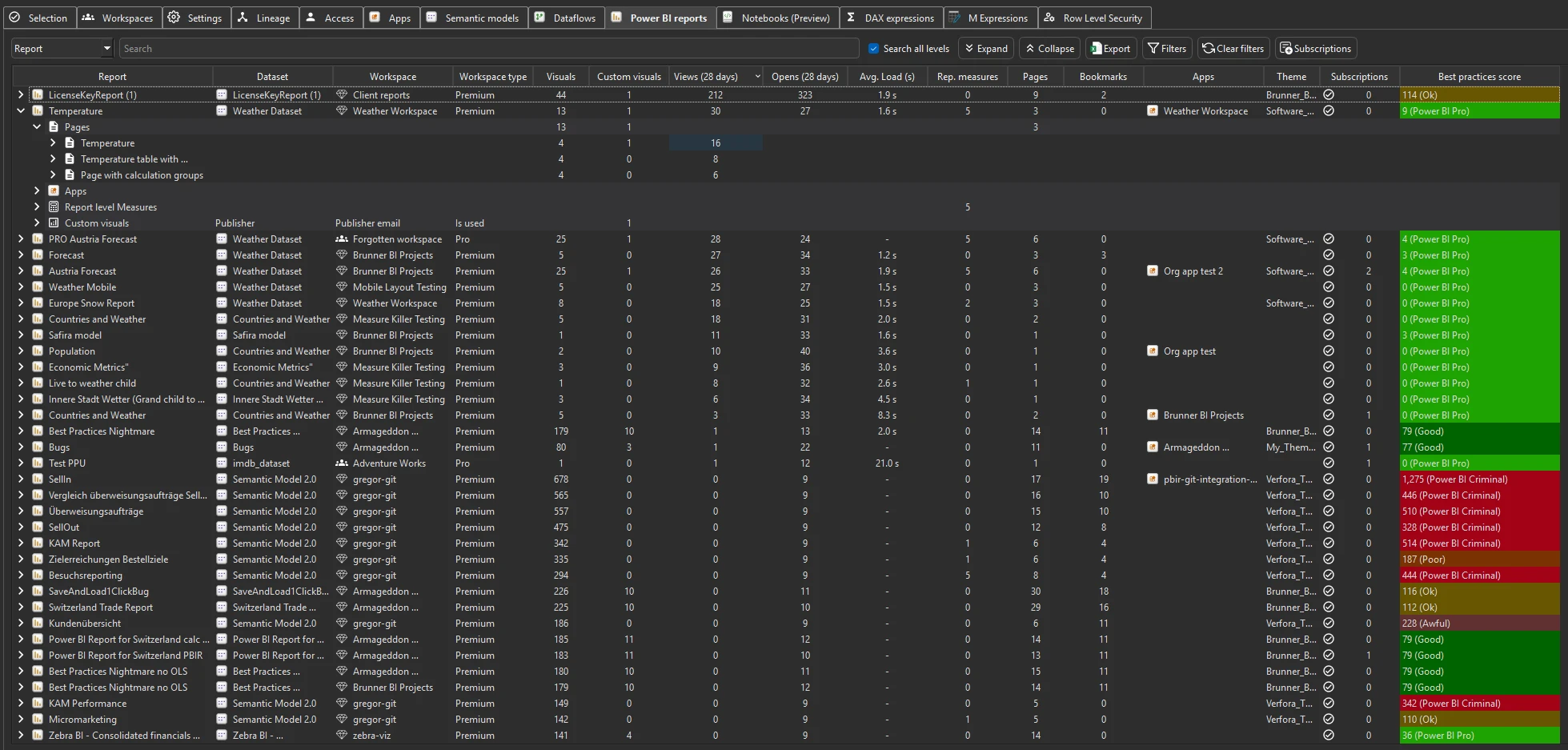Switch to the Workspaces tab

tap(118, 18)
